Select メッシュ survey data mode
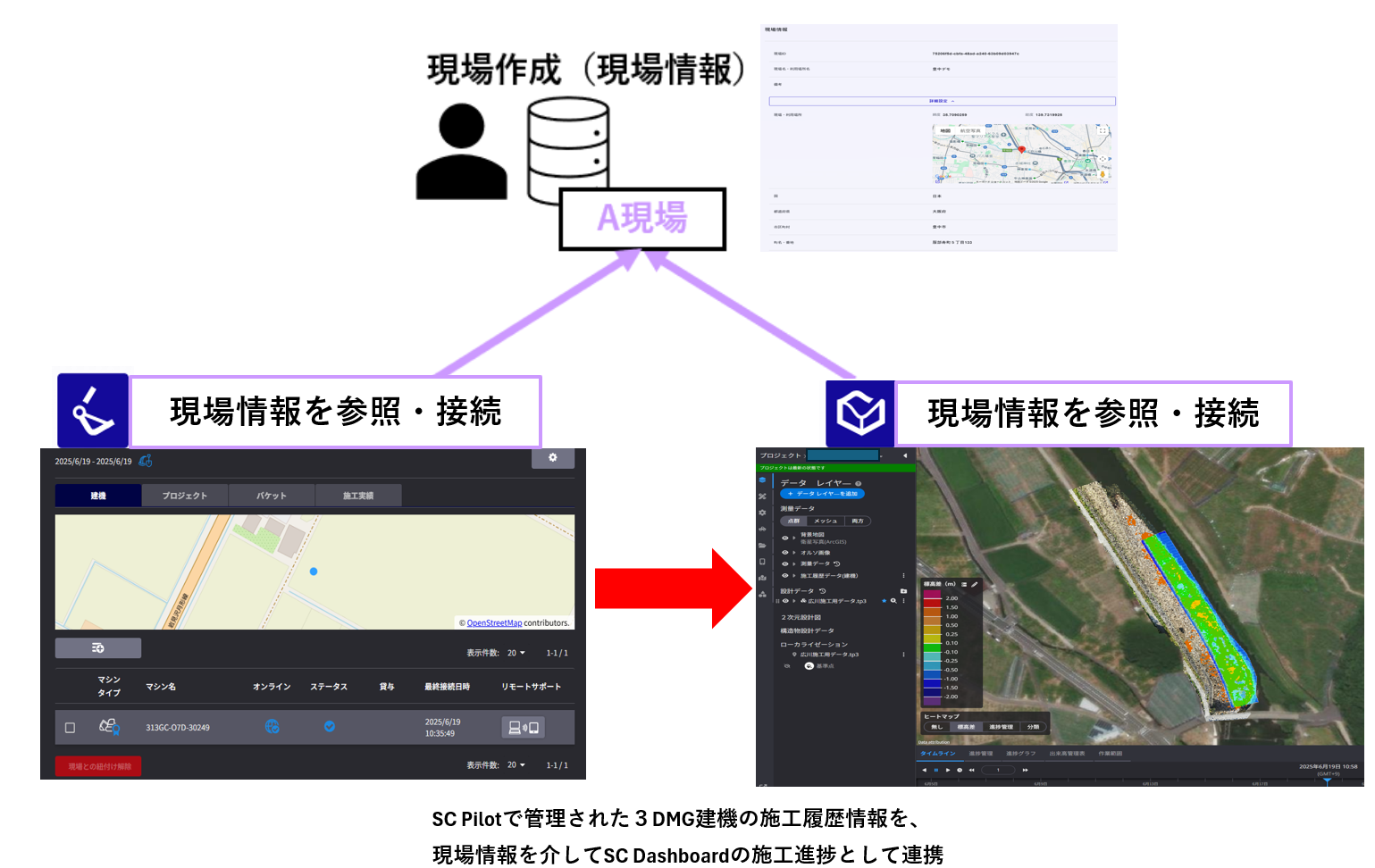This screenshot has width=1375, height=868. pos(826,521)
